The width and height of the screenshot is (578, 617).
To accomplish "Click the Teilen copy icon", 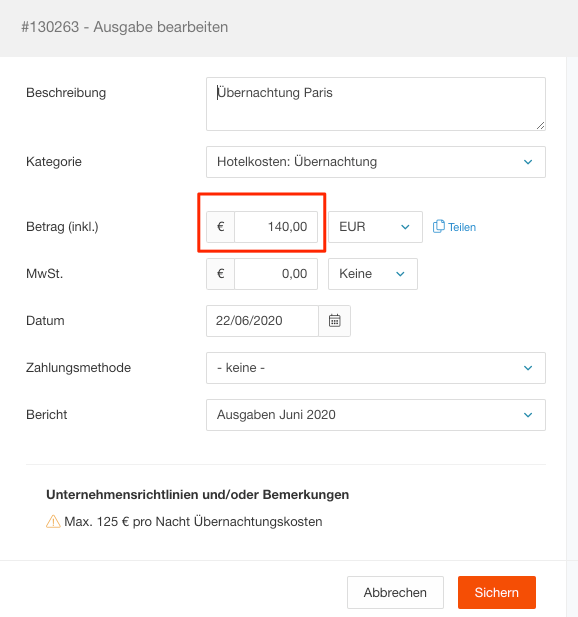I will pos(439,227).
